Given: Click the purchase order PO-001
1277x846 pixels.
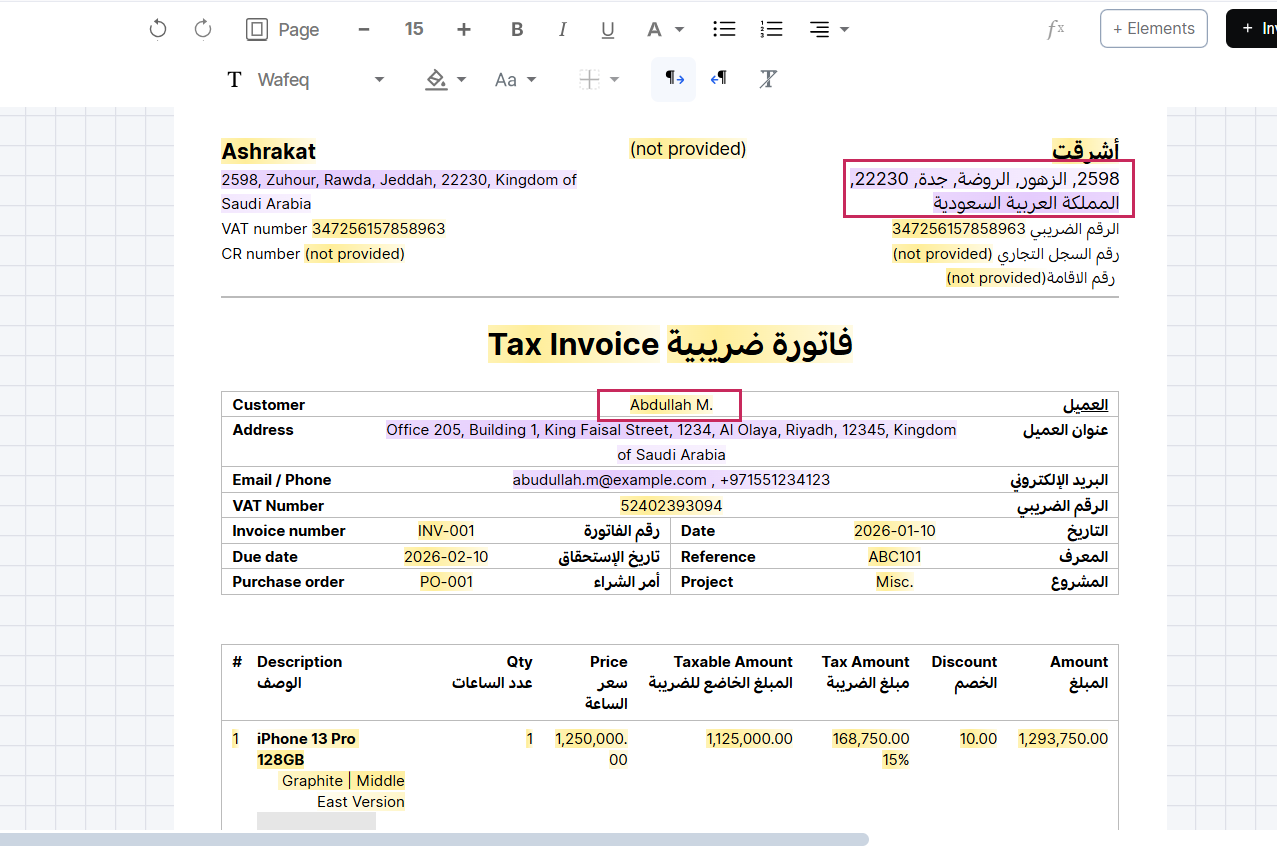Looking at the screenshot, I should 446,582.
